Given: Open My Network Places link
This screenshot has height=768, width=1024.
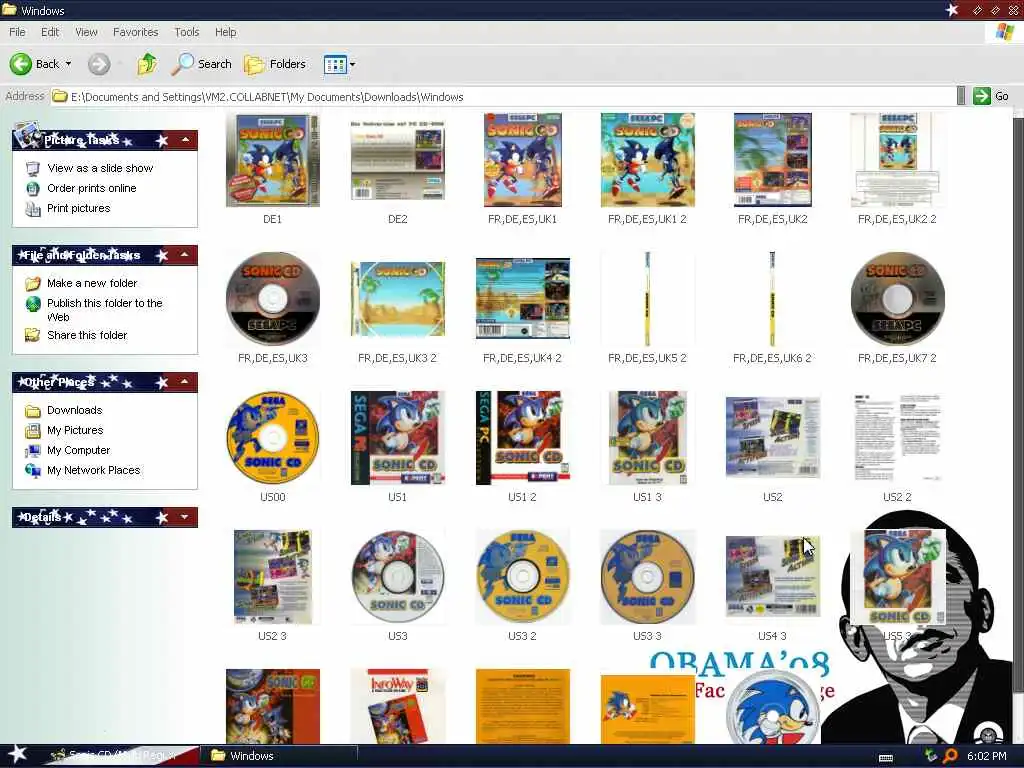Looking at the screenshot, I should click(93, 470).
